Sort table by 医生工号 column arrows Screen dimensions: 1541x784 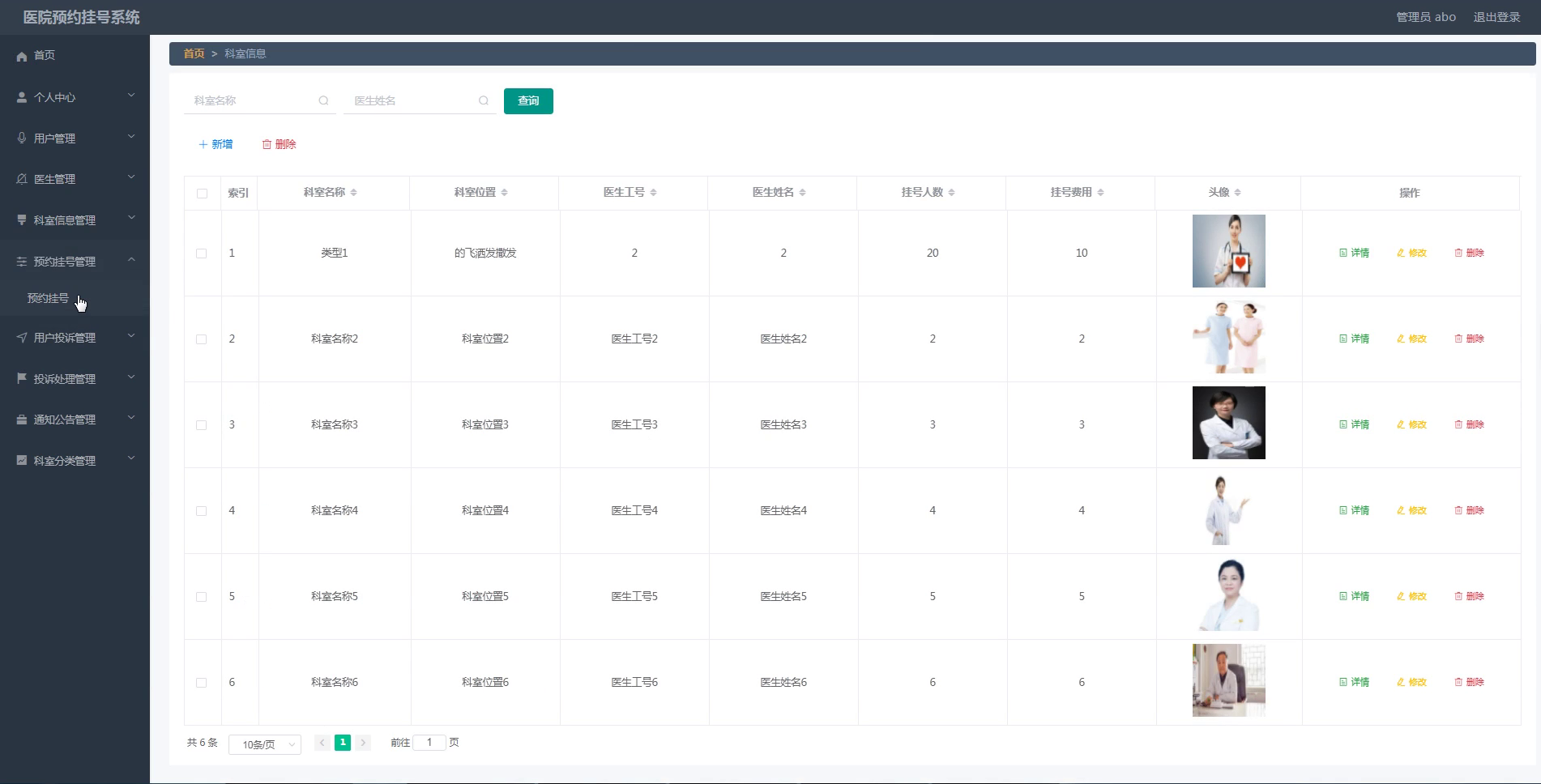tap(654, 193)
